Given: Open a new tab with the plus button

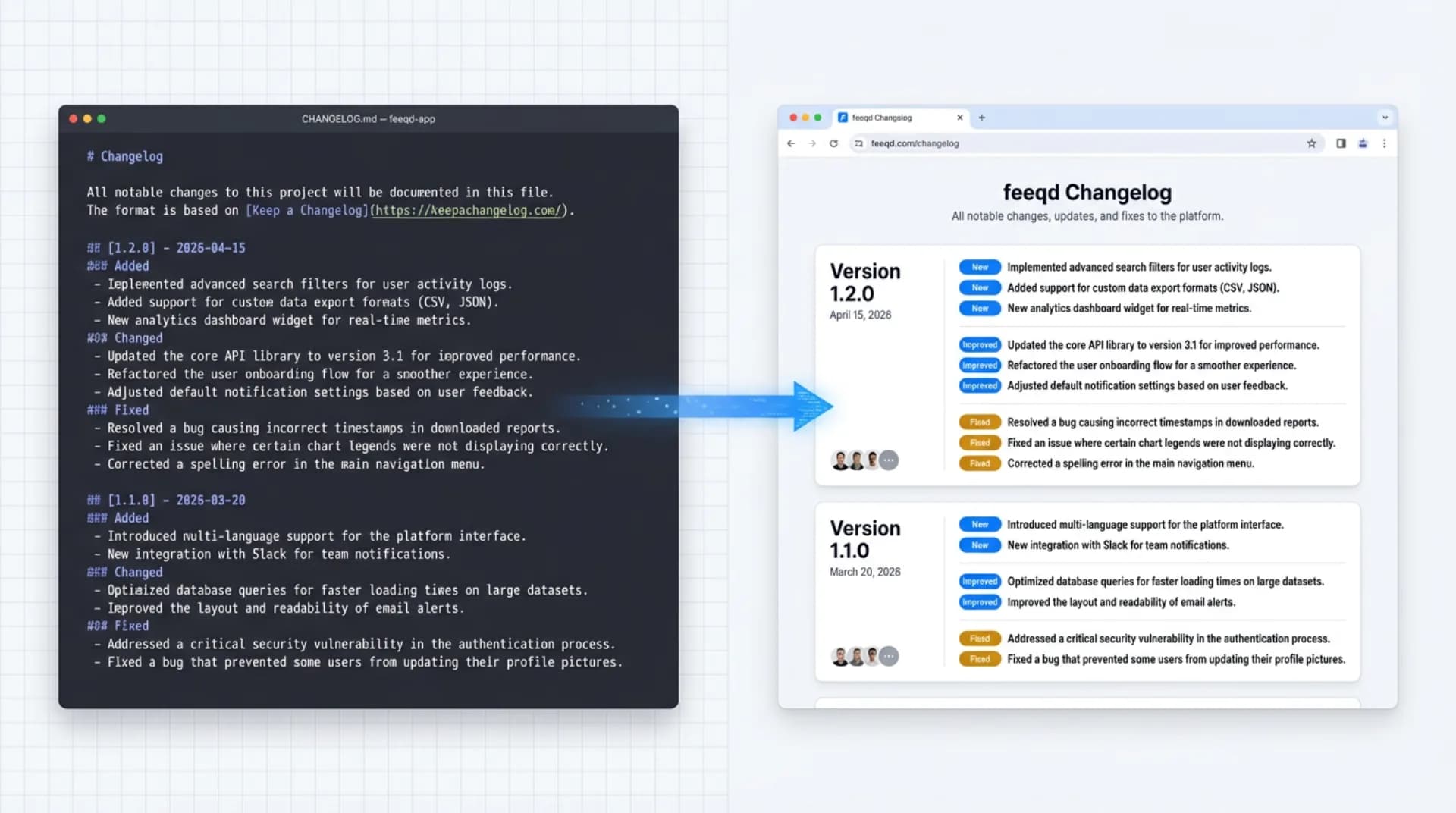Looking at the screenshot, I should pos(981,118).
